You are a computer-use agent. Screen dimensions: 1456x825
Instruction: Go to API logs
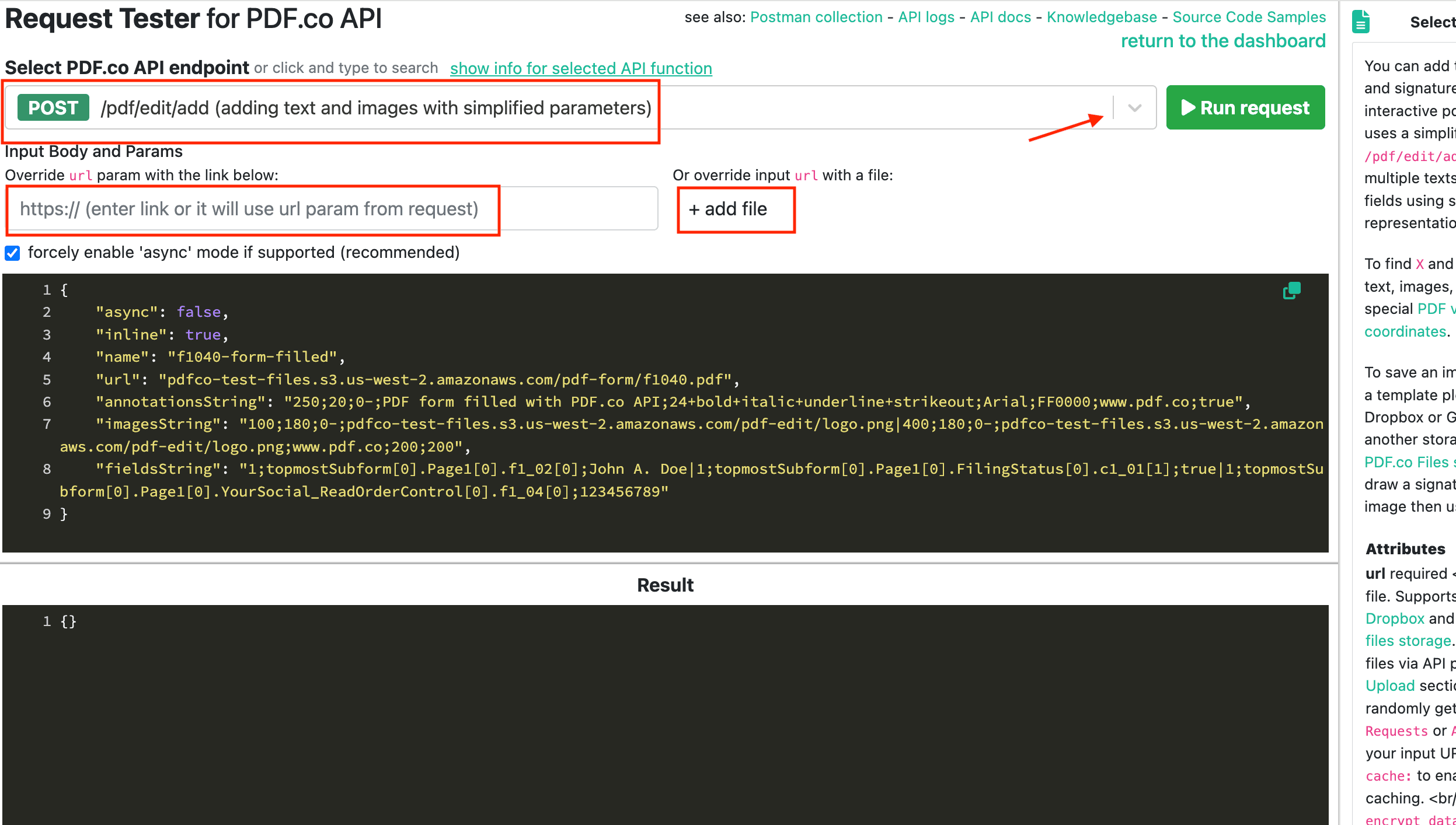[926, 18]
